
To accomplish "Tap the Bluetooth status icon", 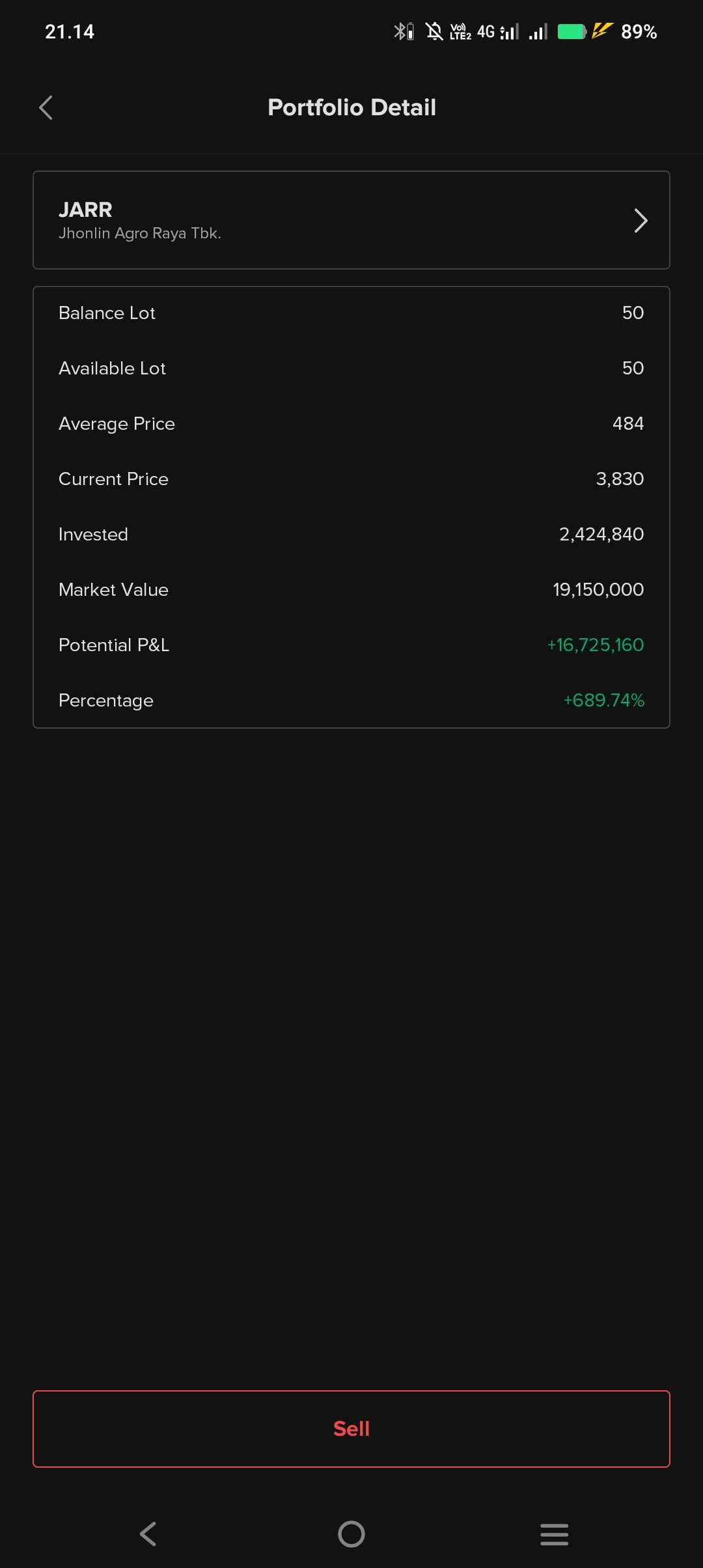I will (x=403, y=31).
